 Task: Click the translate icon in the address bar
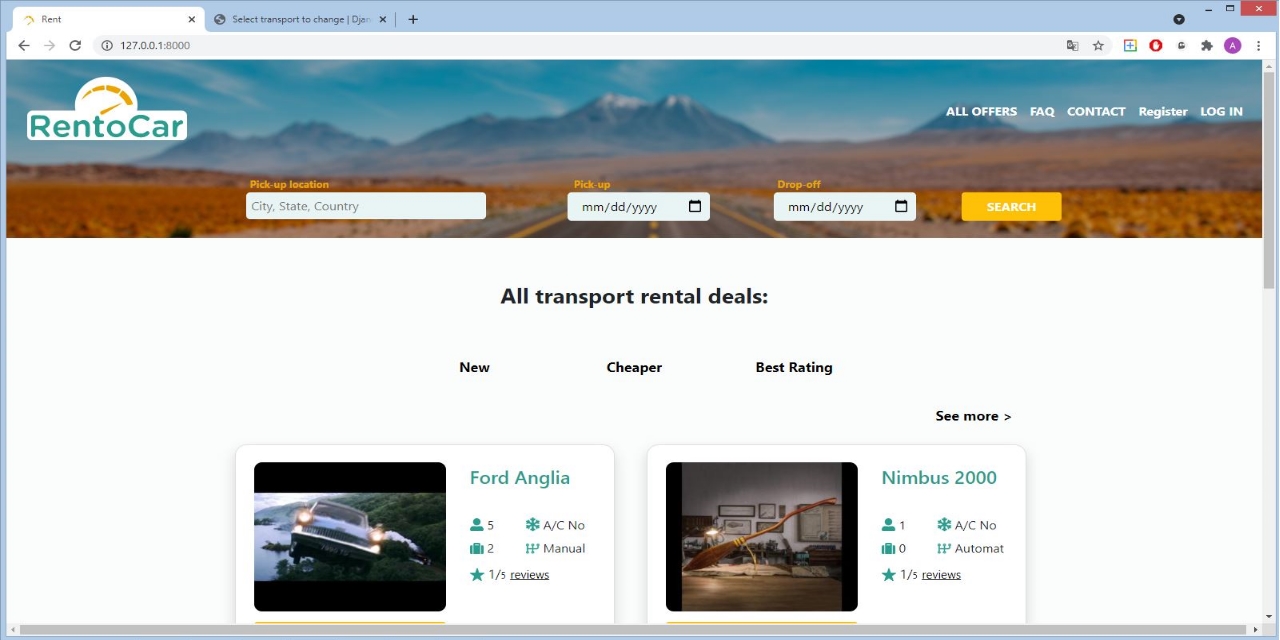tap(1072, 45)
